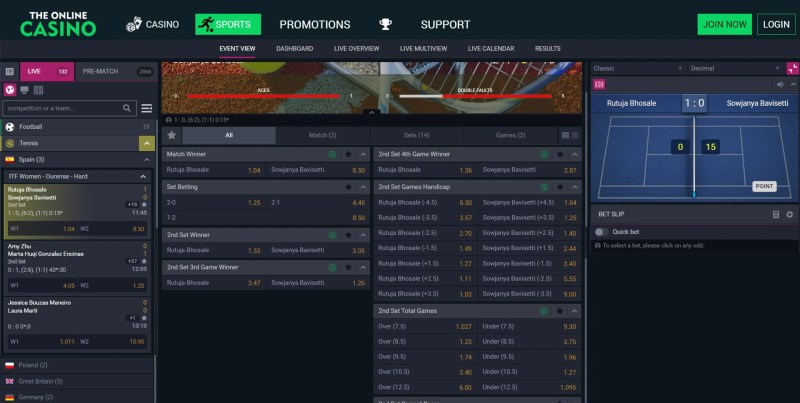Switch markets to two-column grid layout

tap(565, 135)
